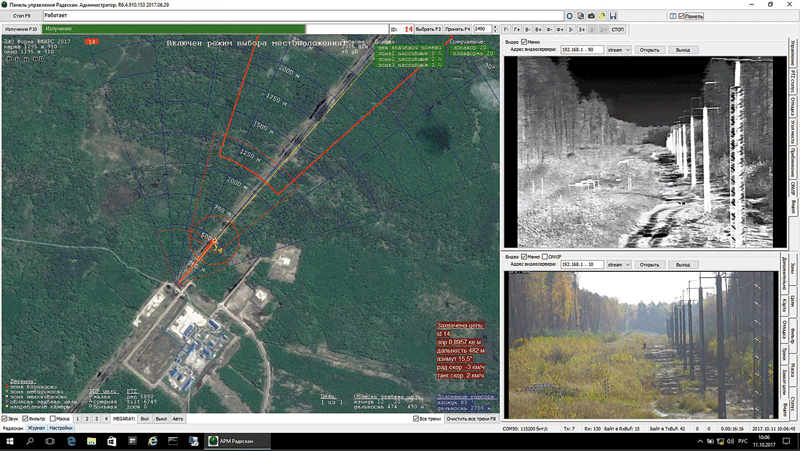This screenshot has width=800, height=451.
Task: Select preset button 4
Action: 106,419
